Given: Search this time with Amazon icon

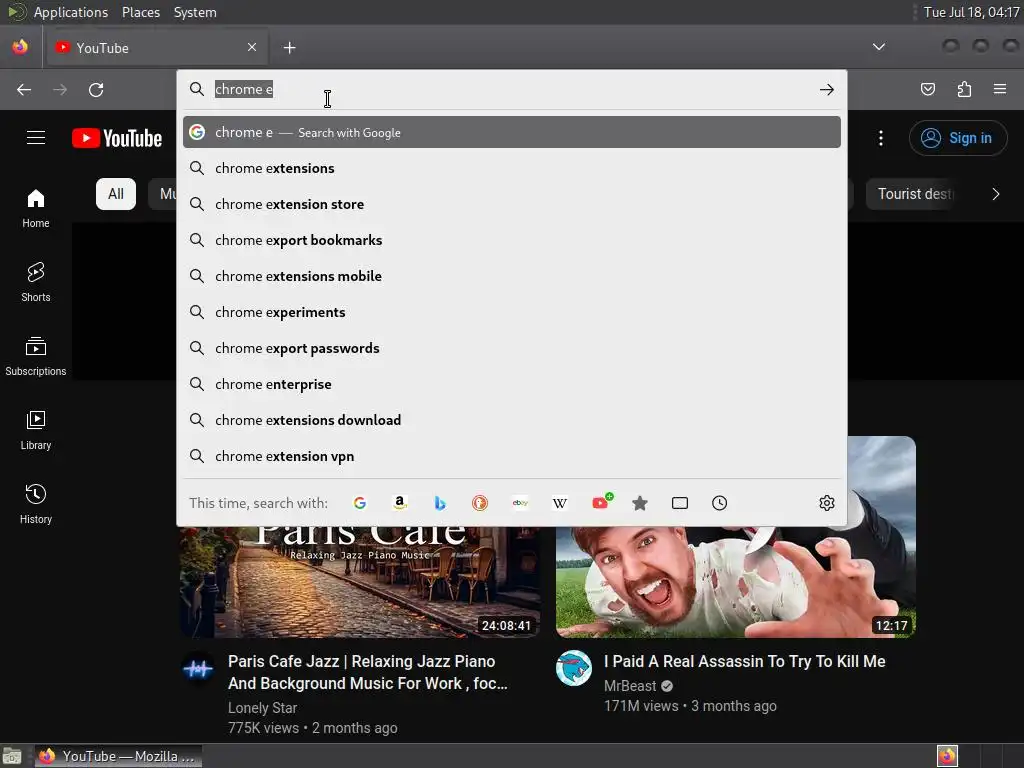Looking at the screenshot, I should [x=400, y=503].
